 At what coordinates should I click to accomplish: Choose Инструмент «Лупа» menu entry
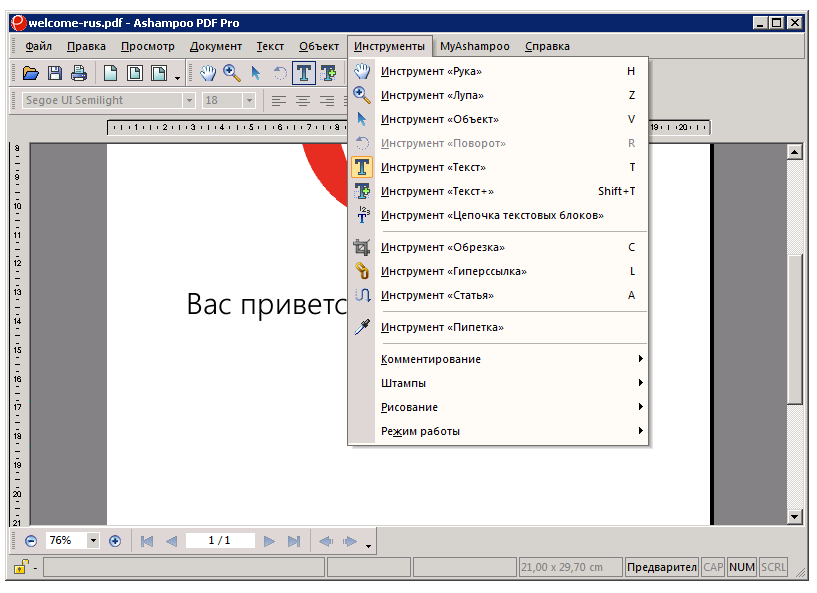[498, 95]
